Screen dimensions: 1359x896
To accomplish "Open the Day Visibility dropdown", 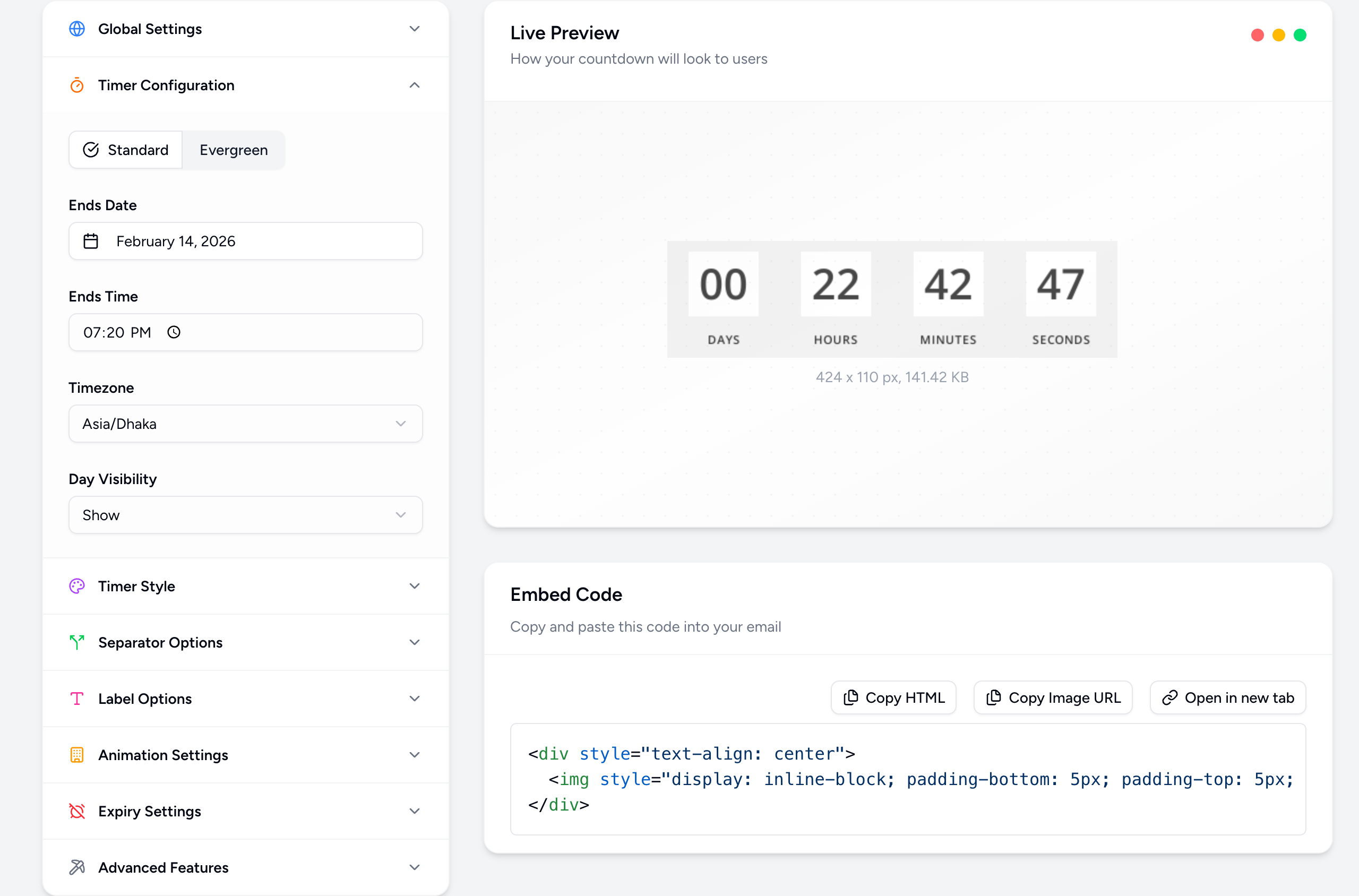I will coord(245,514).
